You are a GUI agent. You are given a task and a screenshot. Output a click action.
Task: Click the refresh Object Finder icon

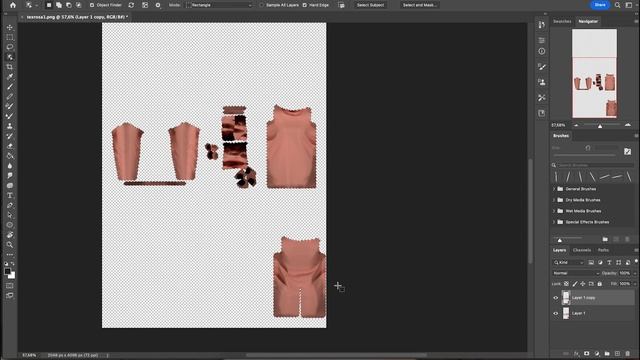tap(131, 5)
